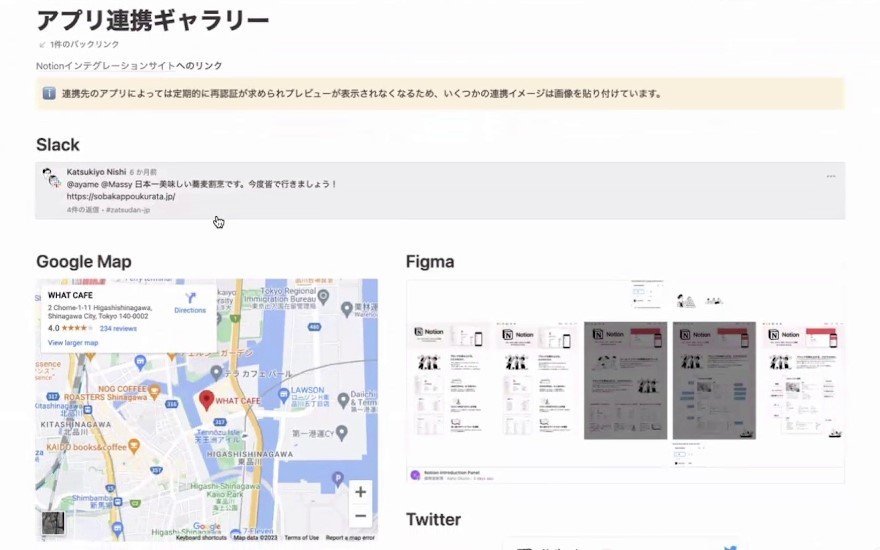Screen dimensions: 880x550
Task: Click the Directions arrow icon on map
Action: coord(190,297)
